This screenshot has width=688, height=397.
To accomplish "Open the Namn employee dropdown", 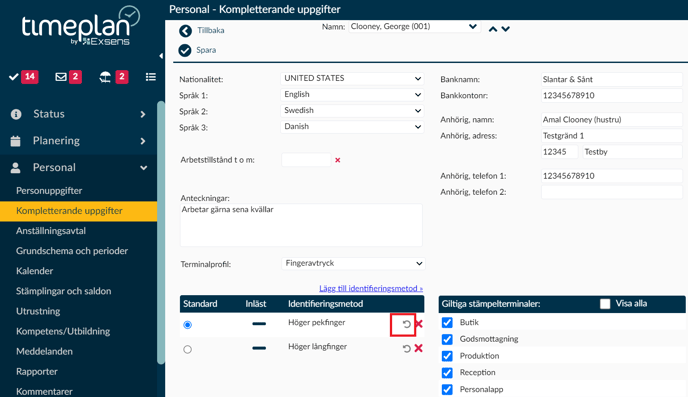I will (x=414, y=27).
